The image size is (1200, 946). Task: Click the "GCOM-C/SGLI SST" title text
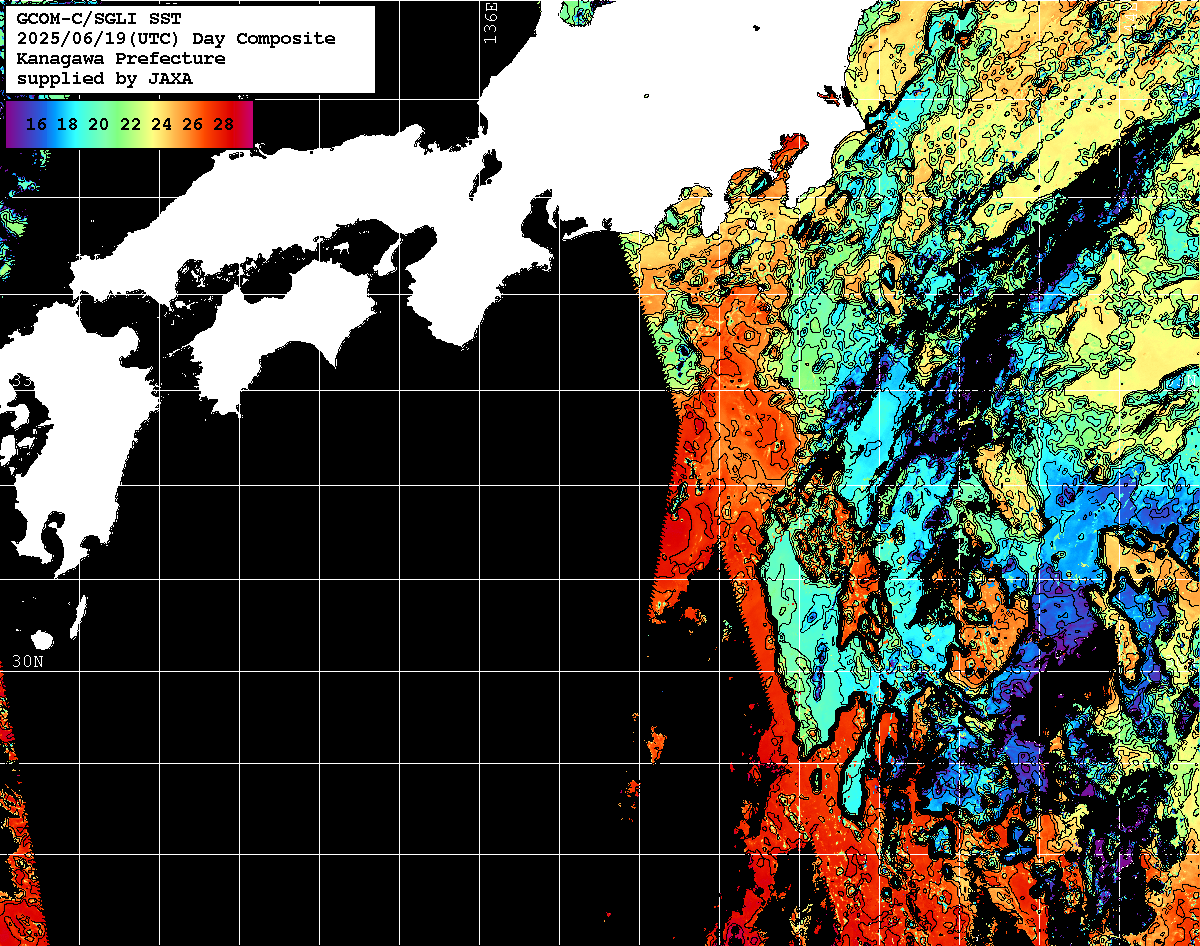point(98,19)
